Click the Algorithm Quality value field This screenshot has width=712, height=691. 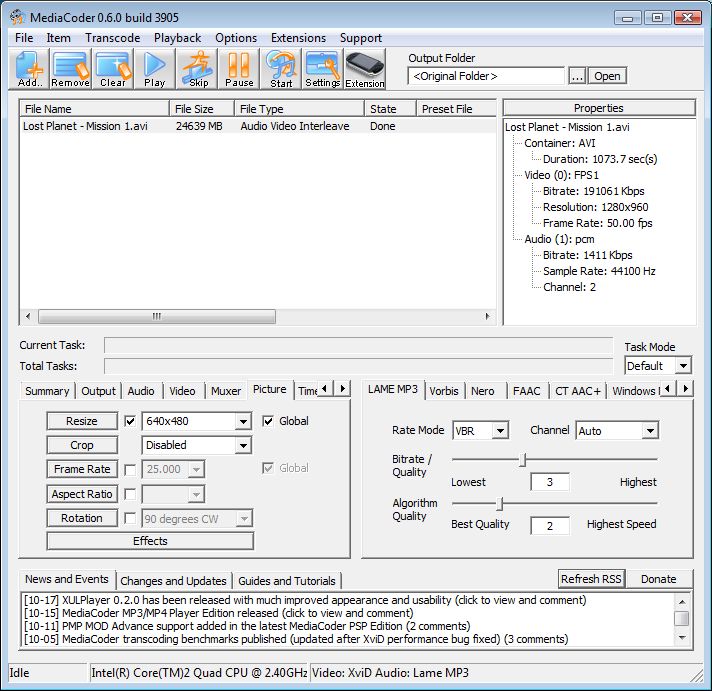point(549,526)
